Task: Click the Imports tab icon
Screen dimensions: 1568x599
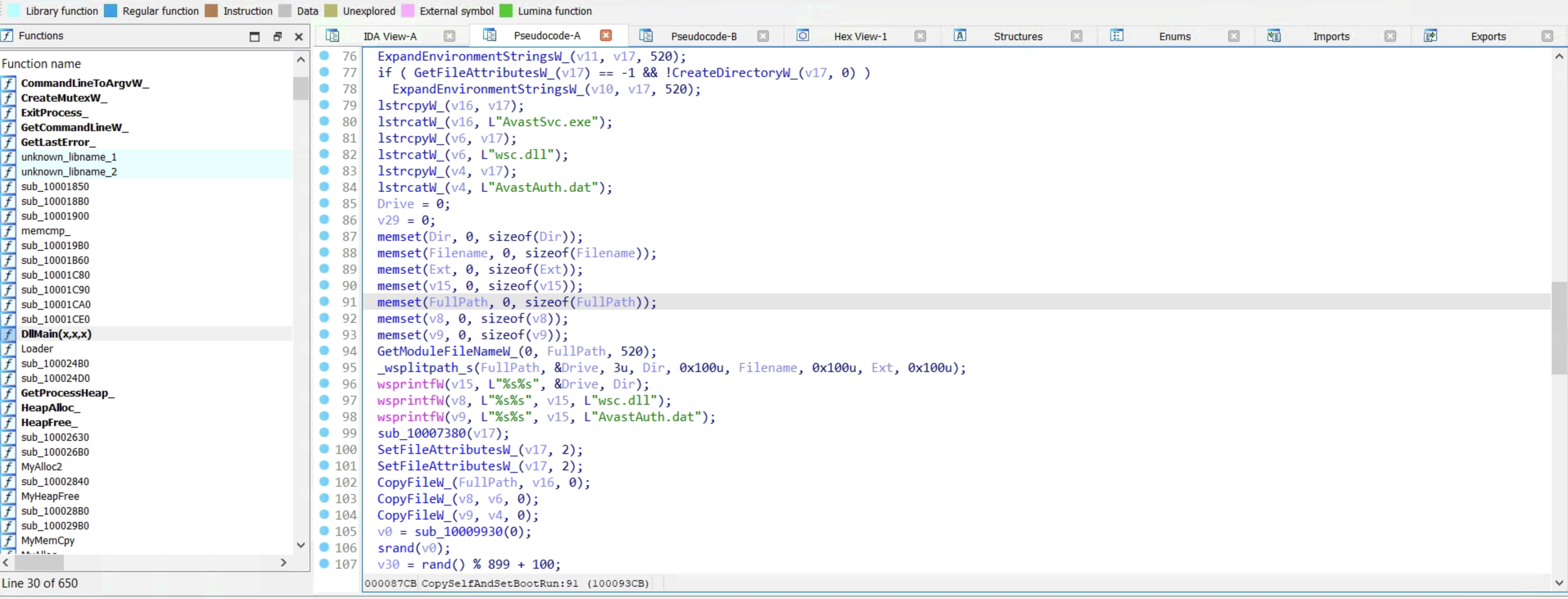Action: [1274, 36]
